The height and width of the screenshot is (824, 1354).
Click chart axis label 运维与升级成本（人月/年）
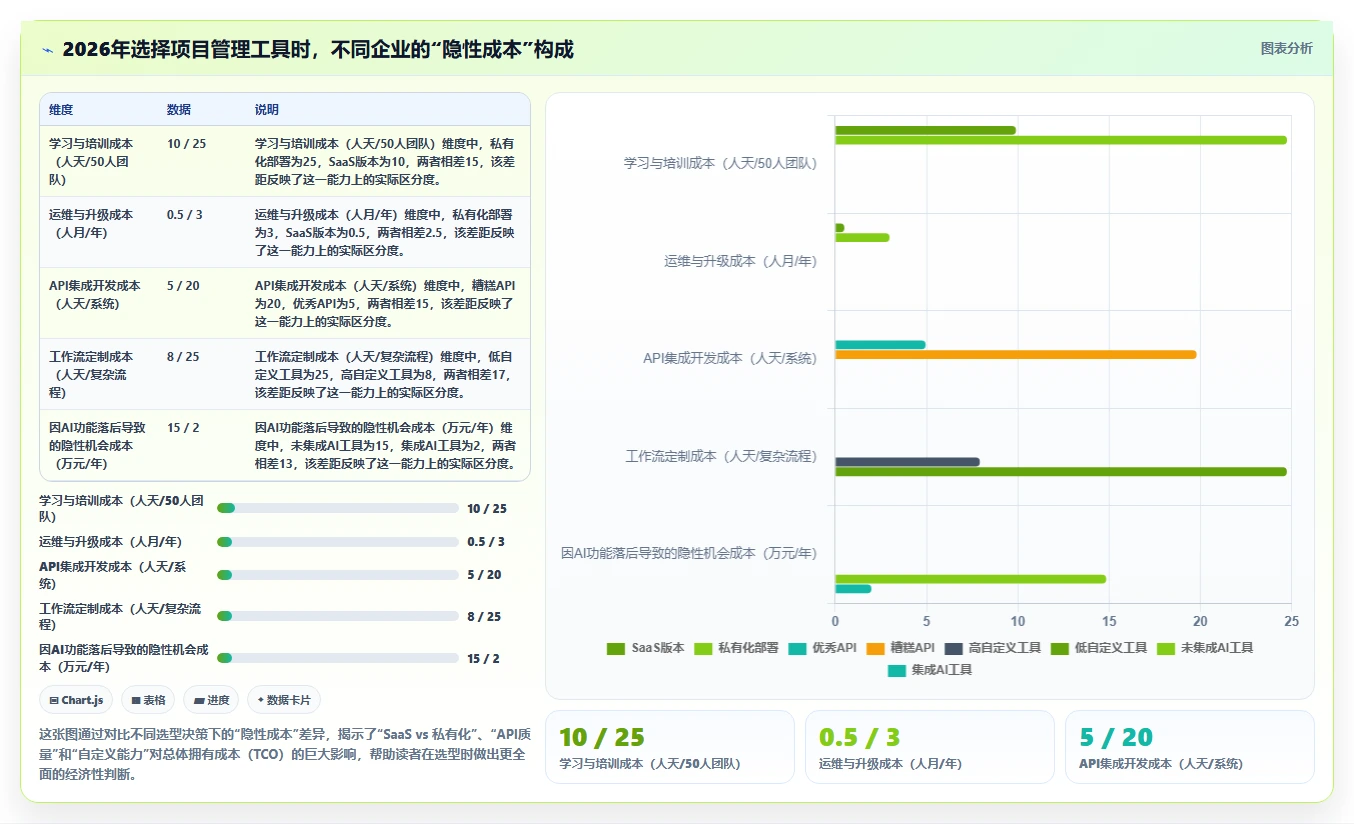click(740, 261)
